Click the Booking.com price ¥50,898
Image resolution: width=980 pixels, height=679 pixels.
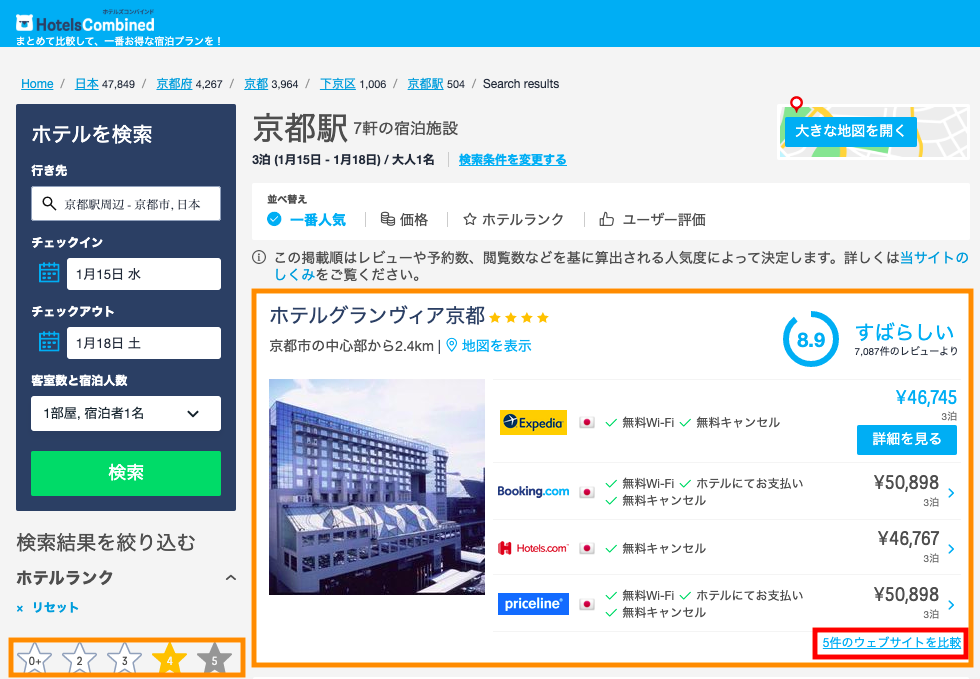tap(906, 483)
